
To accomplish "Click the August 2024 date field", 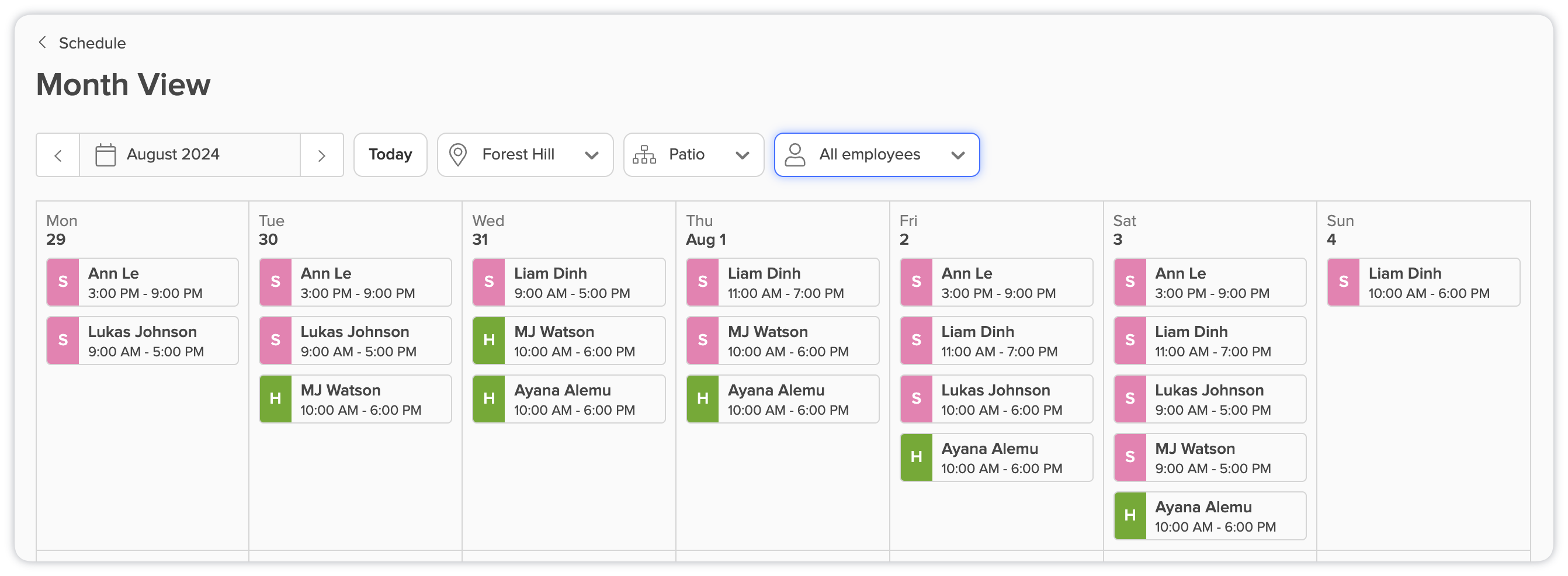I will 190,155.
